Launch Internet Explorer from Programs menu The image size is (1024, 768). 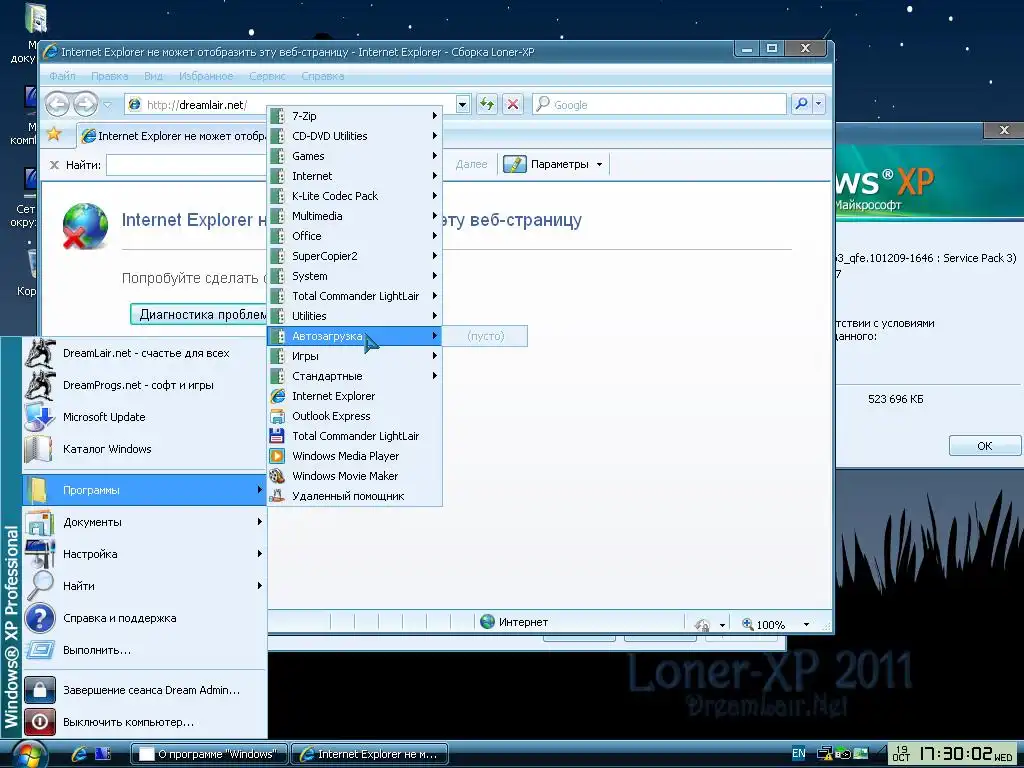click(x=355, y=396)
